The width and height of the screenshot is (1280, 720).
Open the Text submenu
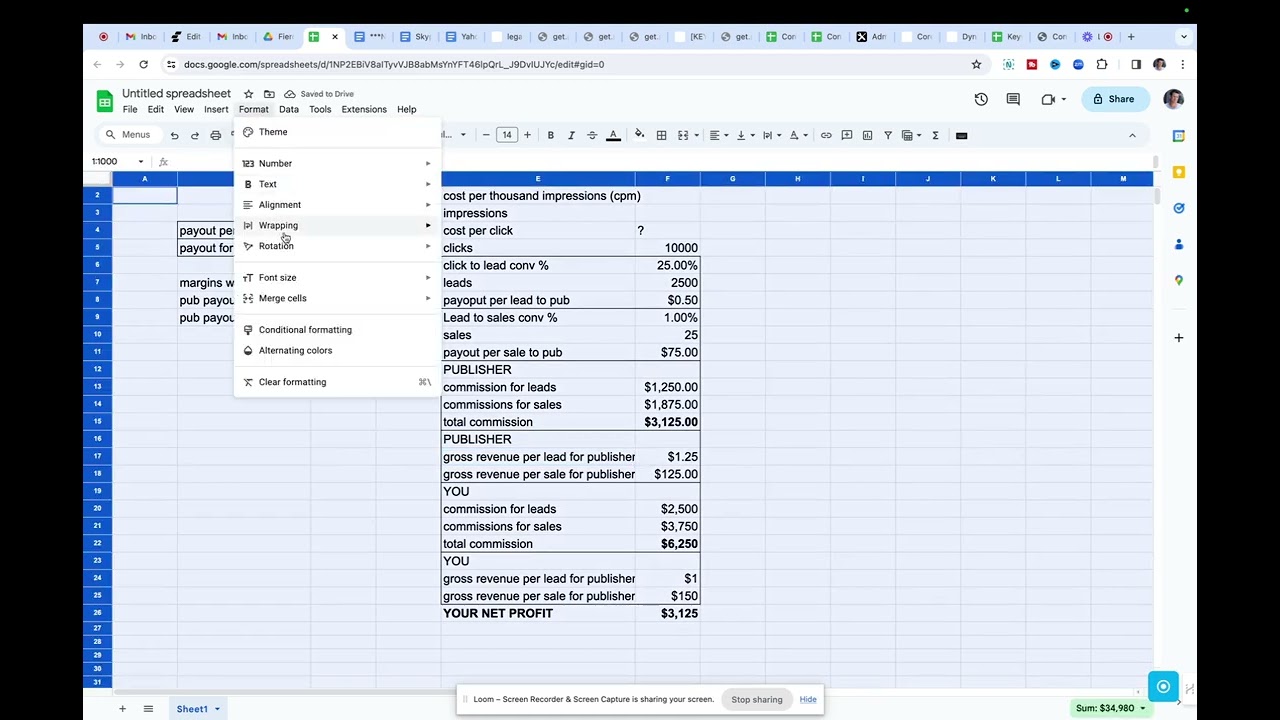[338, 184]
